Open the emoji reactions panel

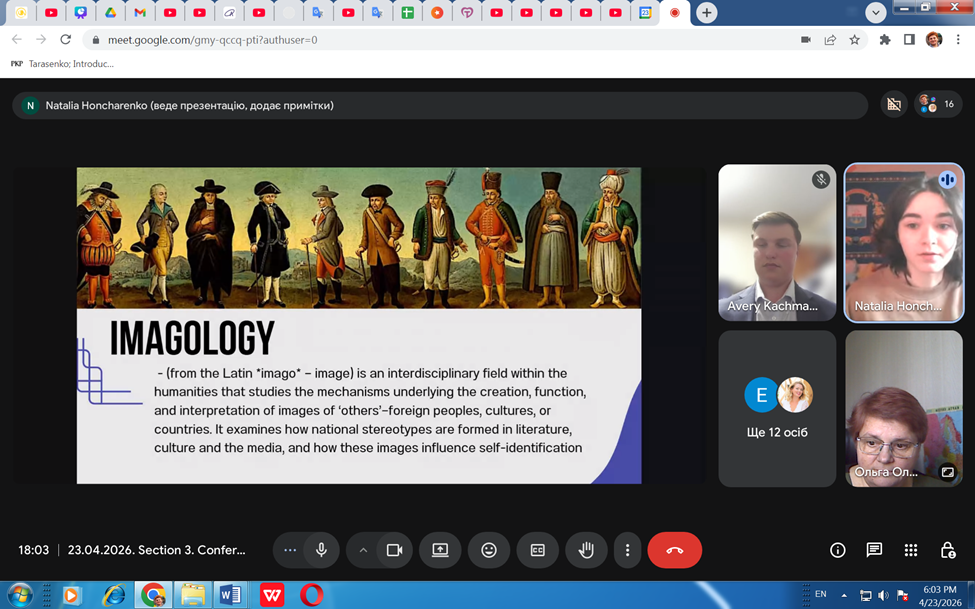pos(489,550)
